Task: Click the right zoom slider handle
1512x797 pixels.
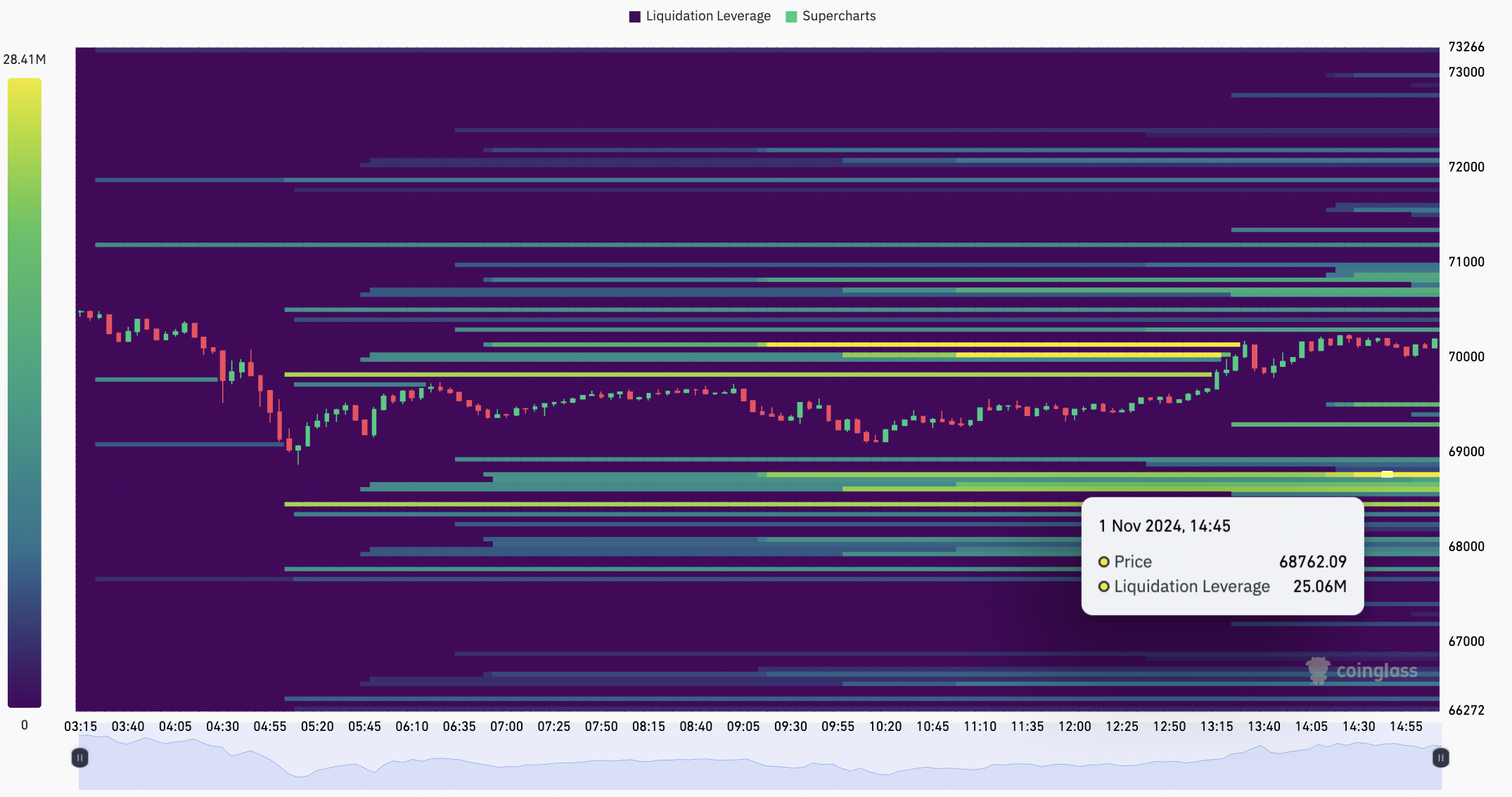Action: [1440, 758]
